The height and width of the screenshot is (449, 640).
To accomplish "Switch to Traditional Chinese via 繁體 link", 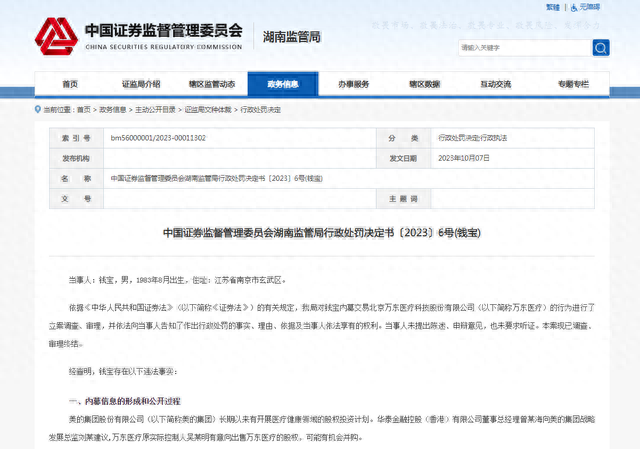I will 553,7.
